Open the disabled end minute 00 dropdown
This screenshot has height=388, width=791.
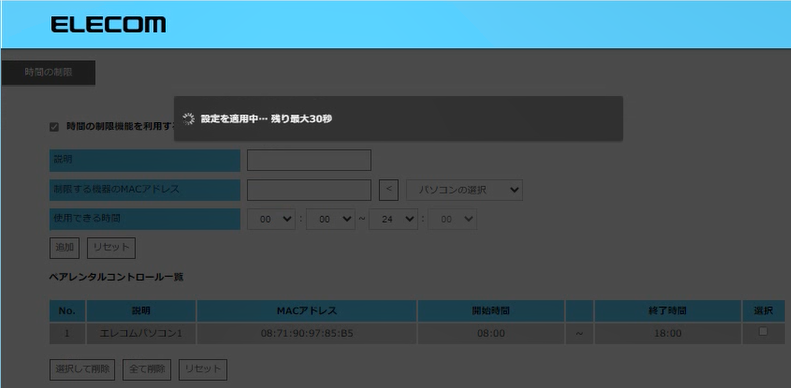(452, 219)
